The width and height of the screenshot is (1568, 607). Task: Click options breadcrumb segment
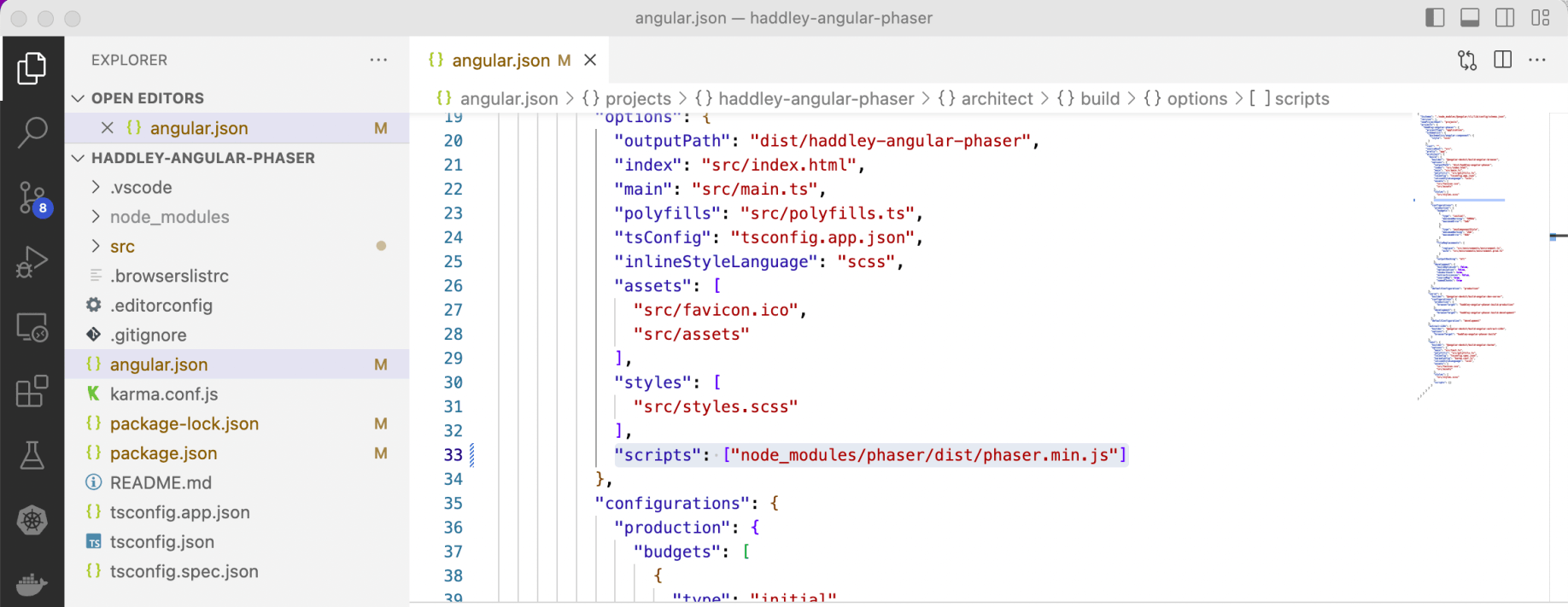[x=1185, y=99]
